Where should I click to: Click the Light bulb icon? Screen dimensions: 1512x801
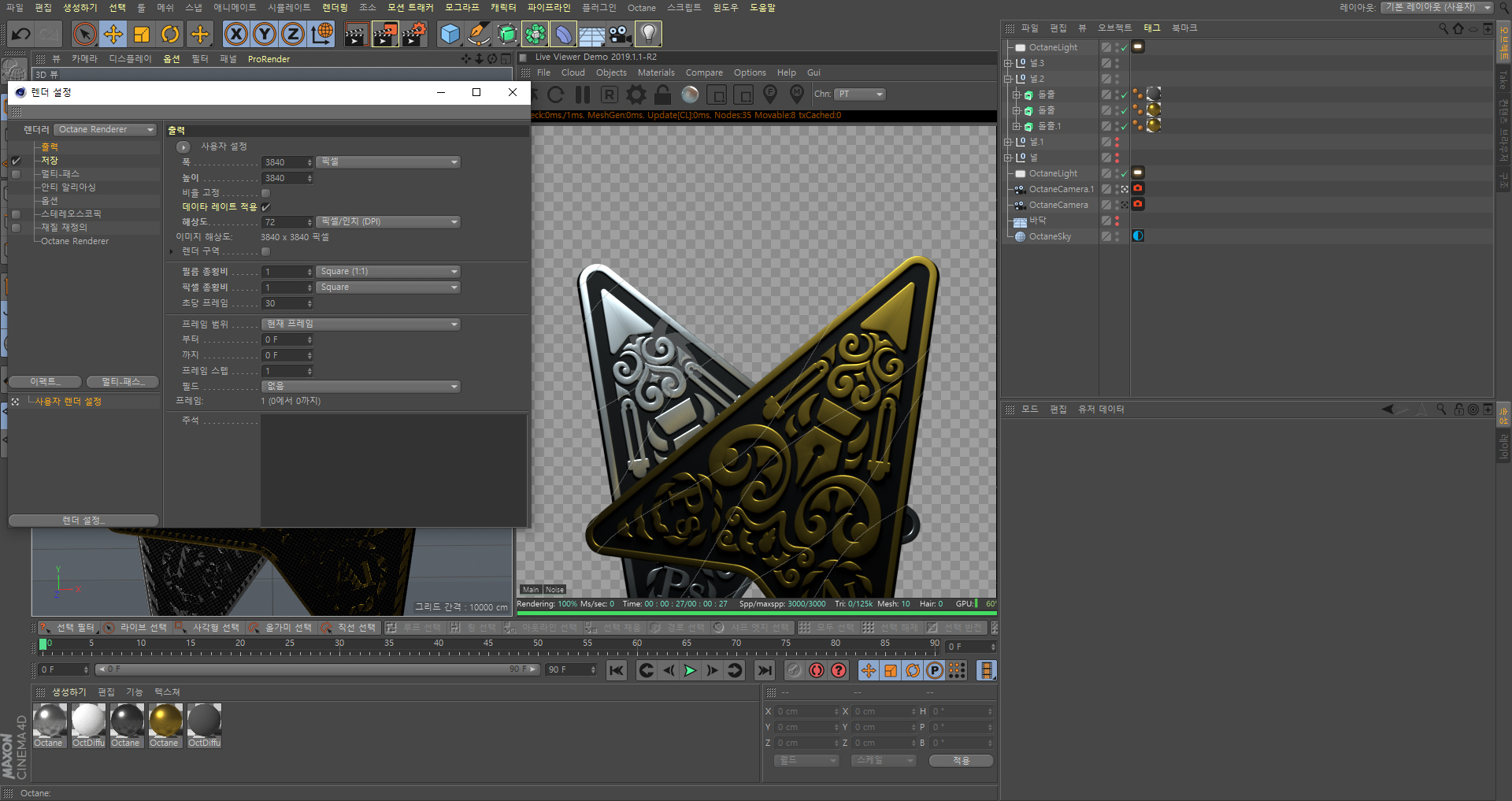[649, 34]
